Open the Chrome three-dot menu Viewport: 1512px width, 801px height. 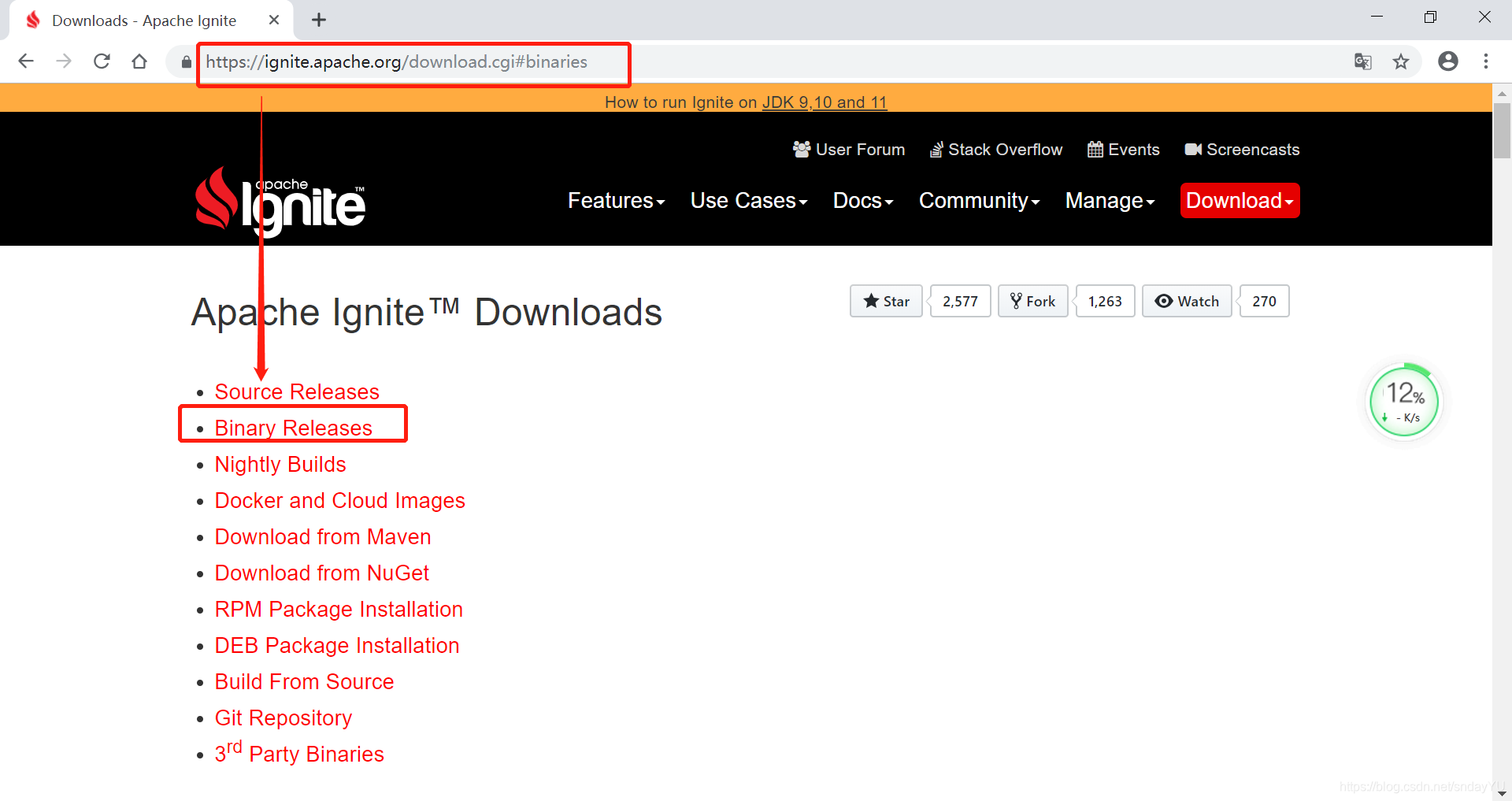(x=1486, y=61)
